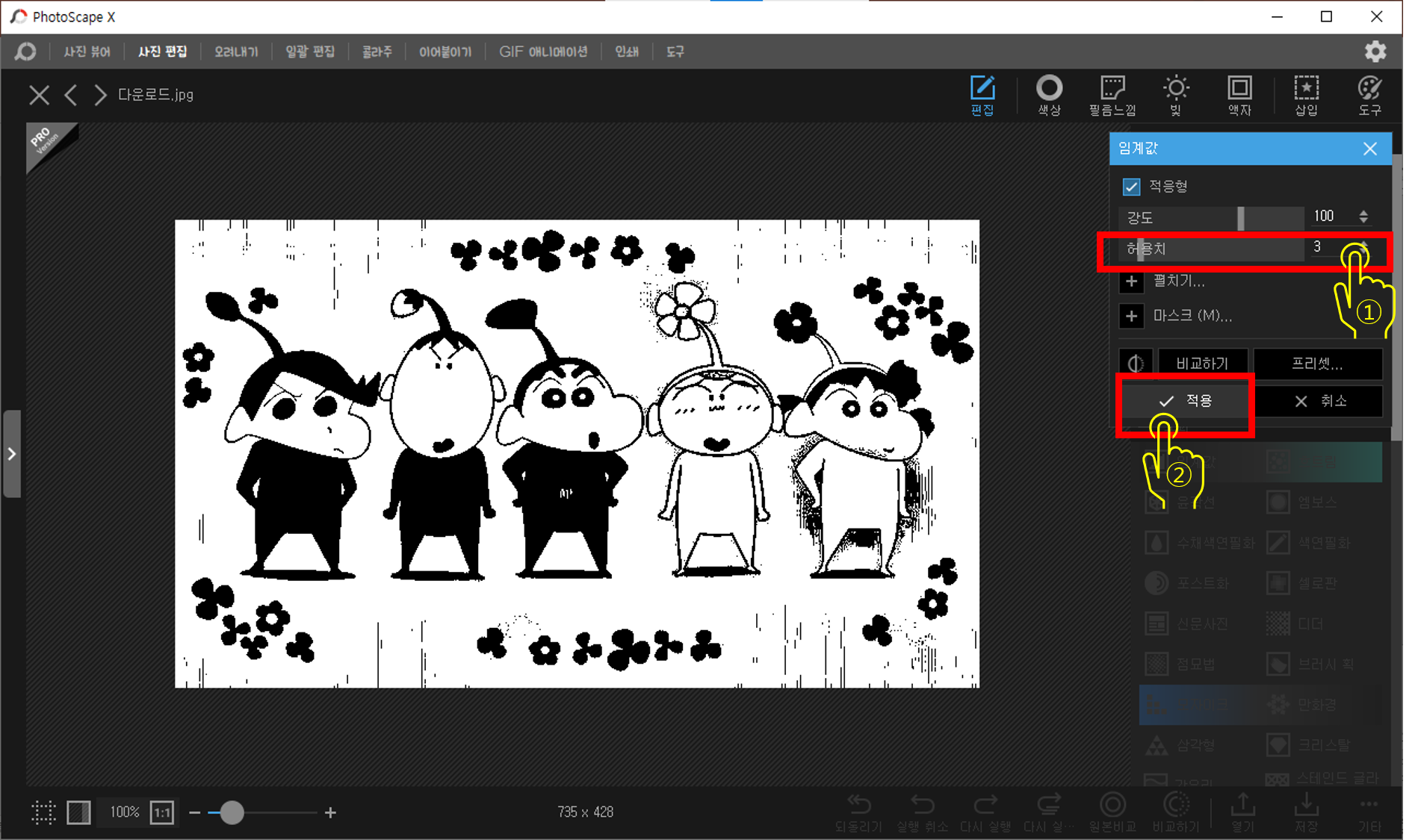Expand the 펼치기... plus option

pyautogui.click(x=1131, y=281)
